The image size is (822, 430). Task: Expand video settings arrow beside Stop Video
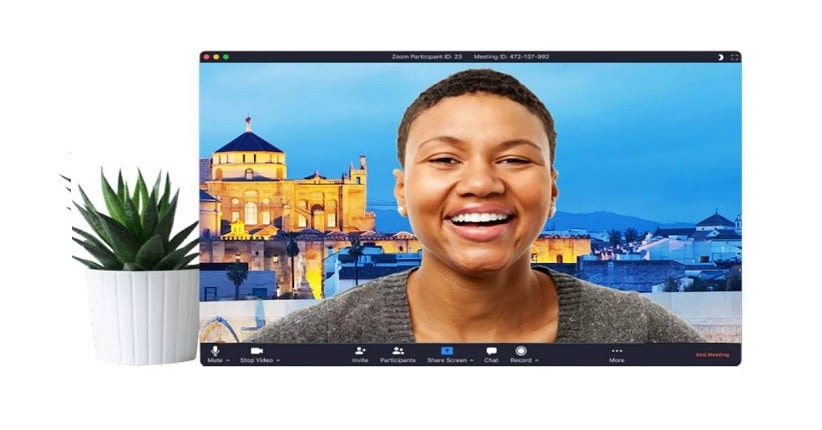278,360
